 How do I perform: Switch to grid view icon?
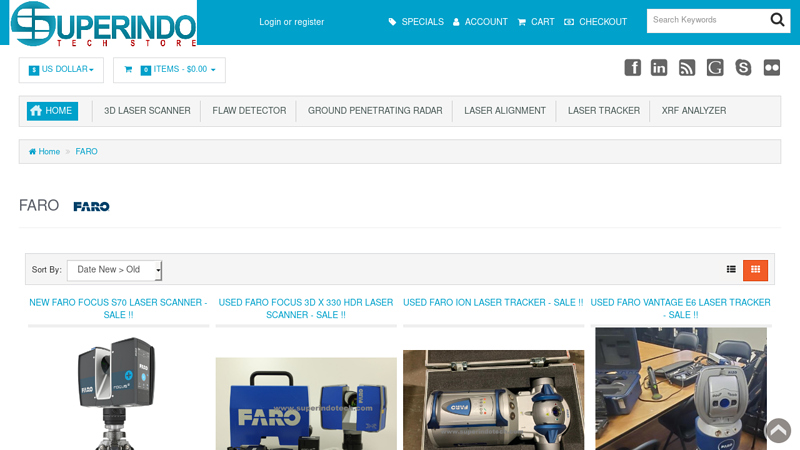[755, 270]
